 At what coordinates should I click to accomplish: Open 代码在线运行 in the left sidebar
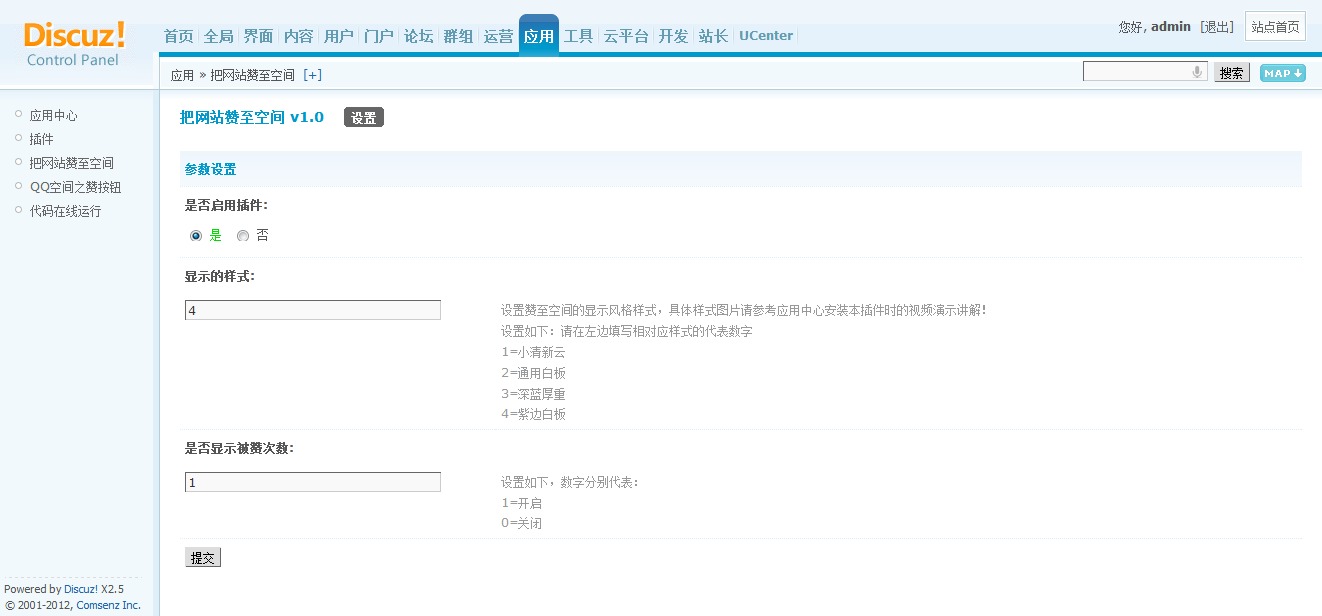click(65, 211)
